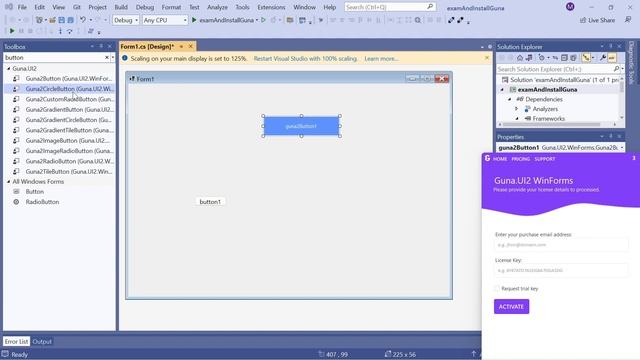
Task: Click the Step Into debug icon
Action: coord(60,31)
